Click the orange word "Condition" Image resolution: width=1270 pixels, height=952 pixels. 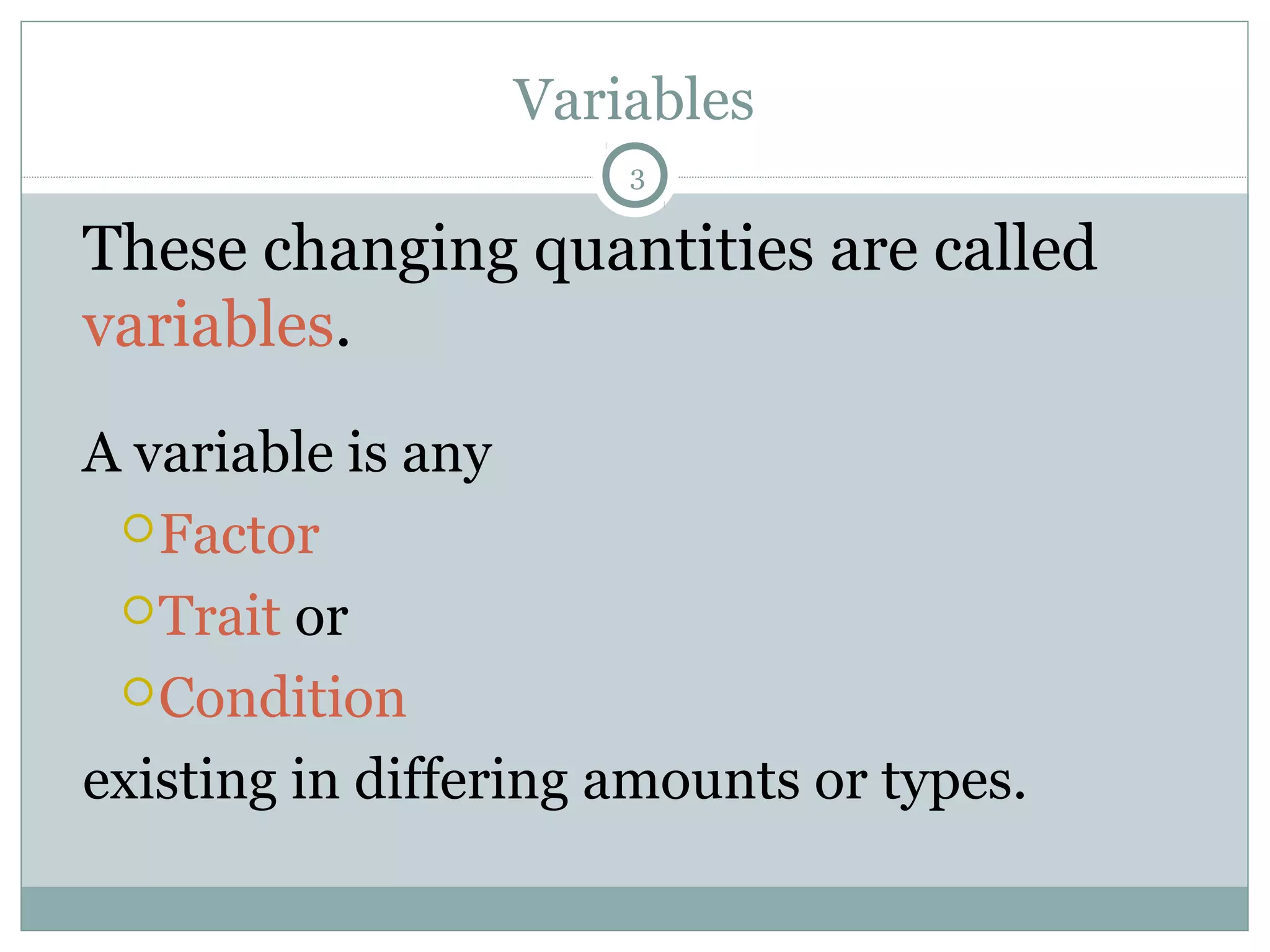[x=283, y=698]
